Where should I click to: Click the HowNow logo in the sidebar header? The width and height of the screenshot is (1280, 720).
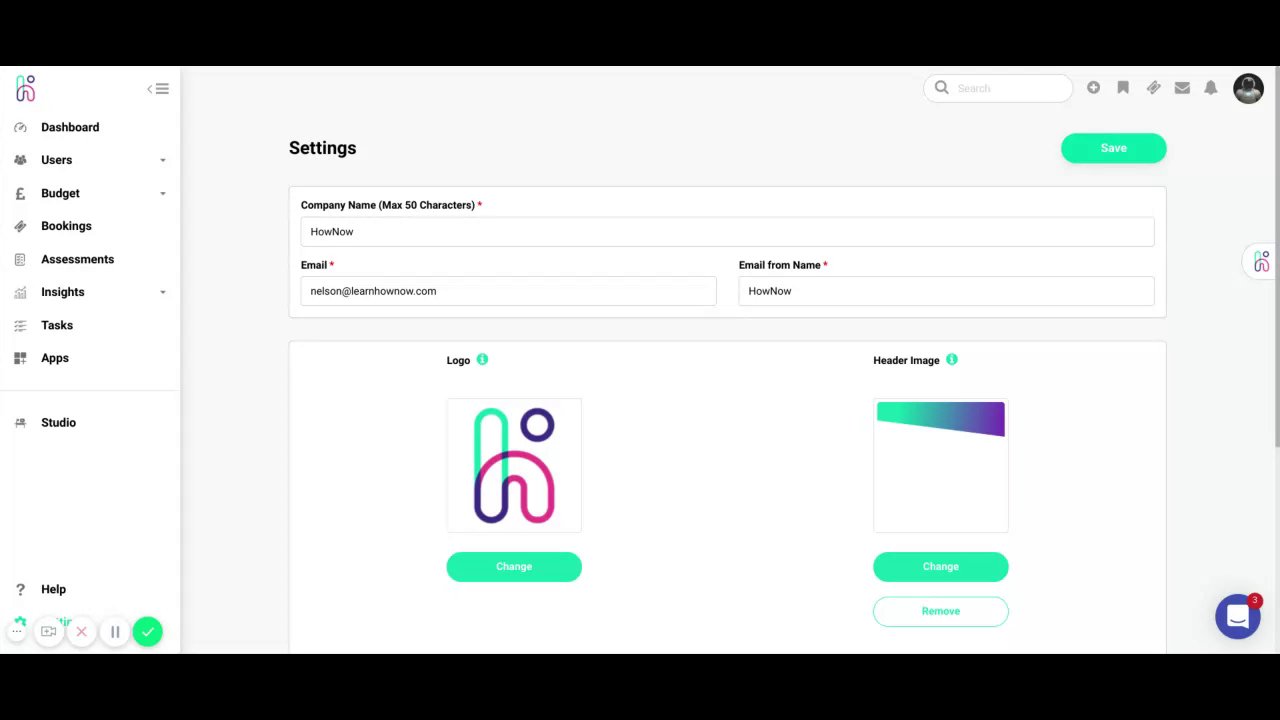pyautogui.click(x=25, y=88)
